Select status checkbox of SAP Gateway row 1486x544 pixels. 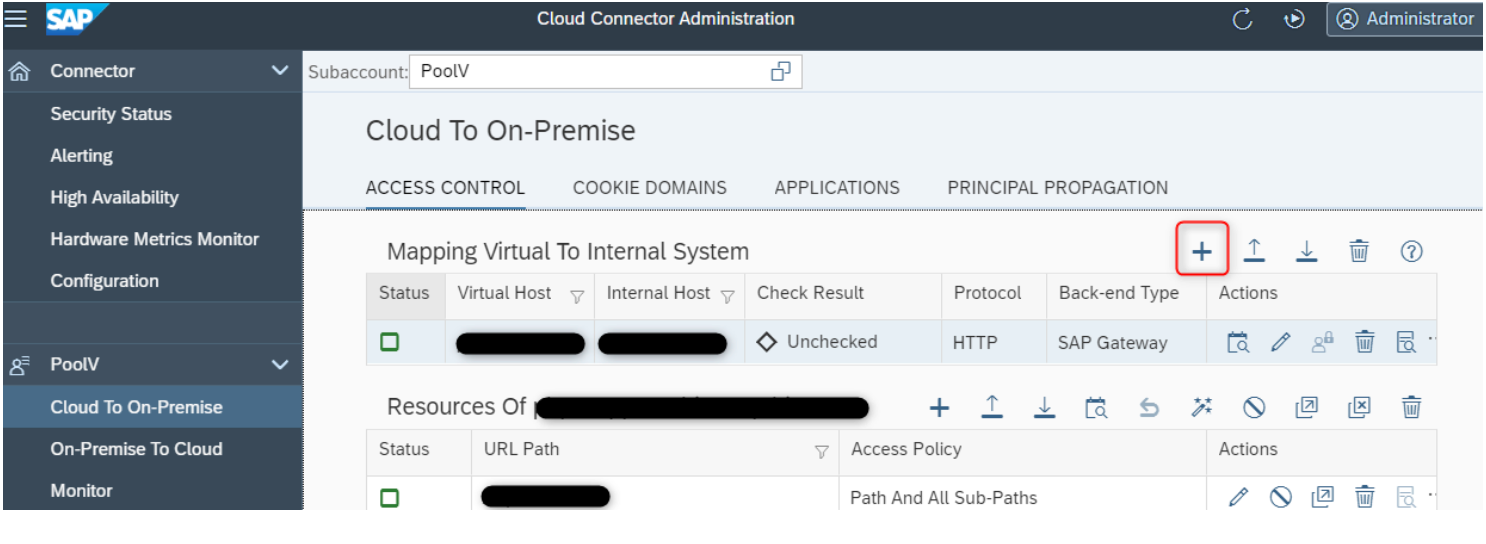(390, 342)
